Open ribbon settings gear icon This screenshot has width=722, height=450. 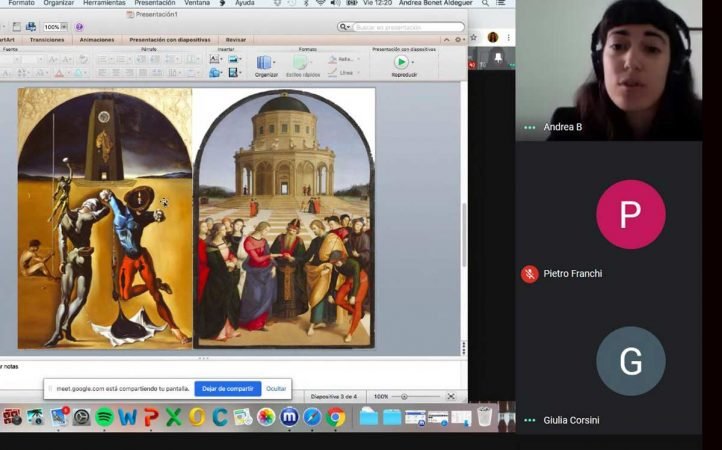[x=459, y=40]
